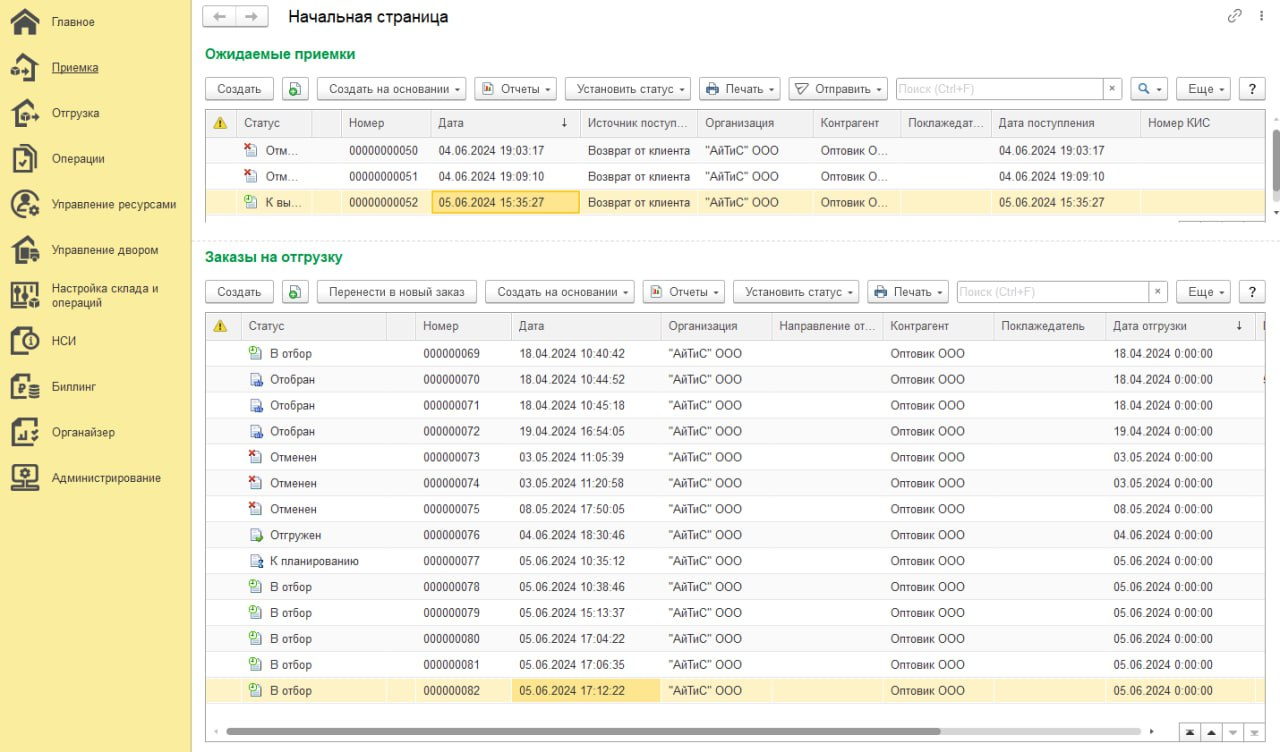The height and width of the screenshot is (752, 1280).
Task: Click copy-document icon in Заказы на отгрузку toolbar
Action: 294,292
